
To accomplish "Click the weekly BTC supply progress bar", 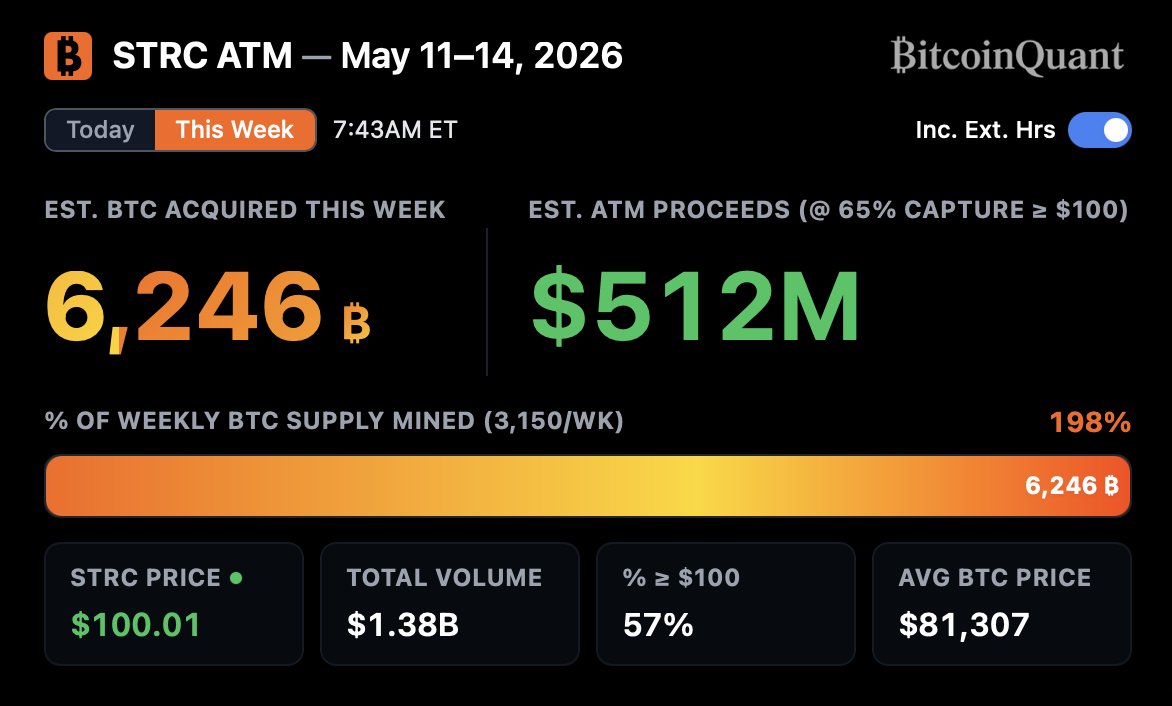I will click(x=587, y=486).
